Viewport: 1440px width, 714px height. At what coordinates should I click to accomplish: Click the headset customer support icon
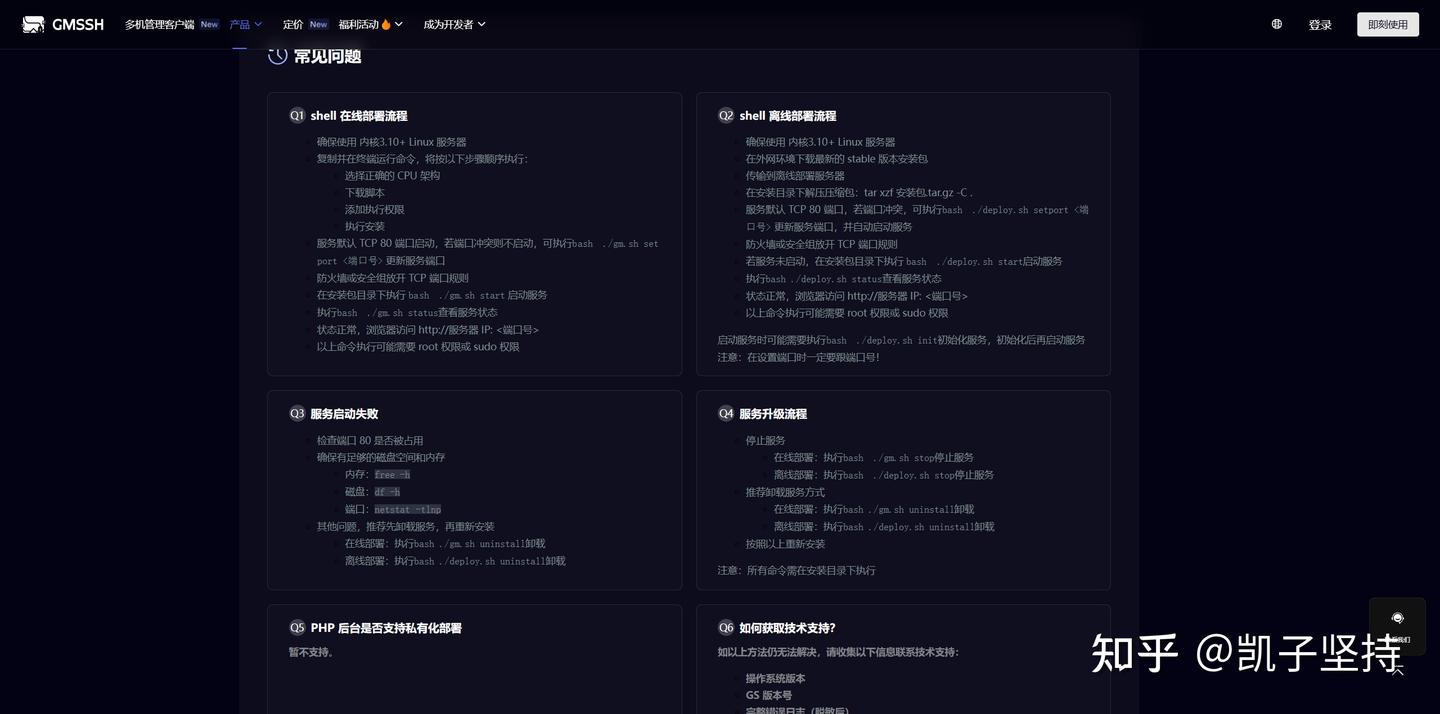coord(1397,617)
